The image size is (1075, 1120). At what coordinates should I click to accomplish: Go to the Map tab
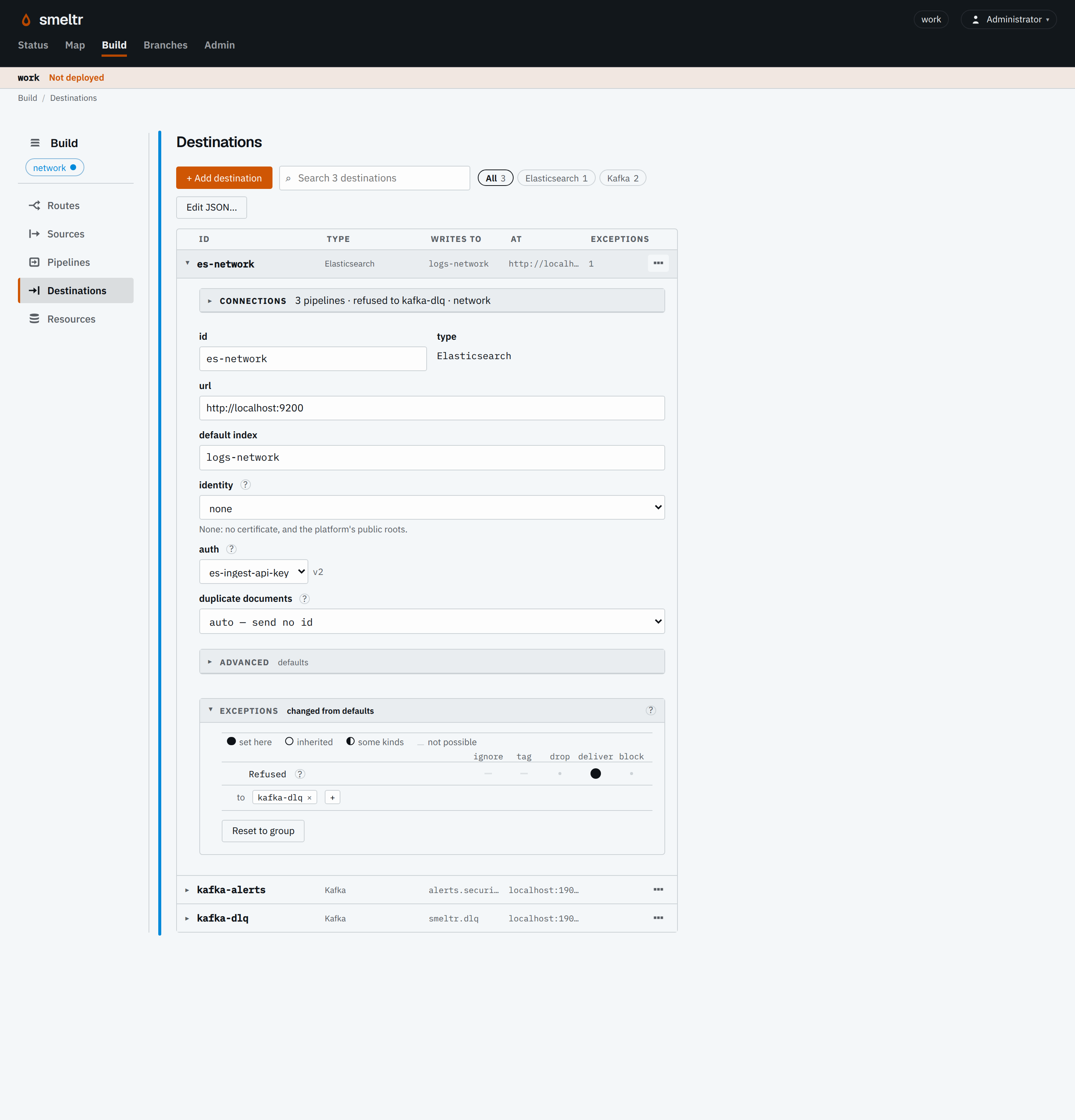point(75,45)
